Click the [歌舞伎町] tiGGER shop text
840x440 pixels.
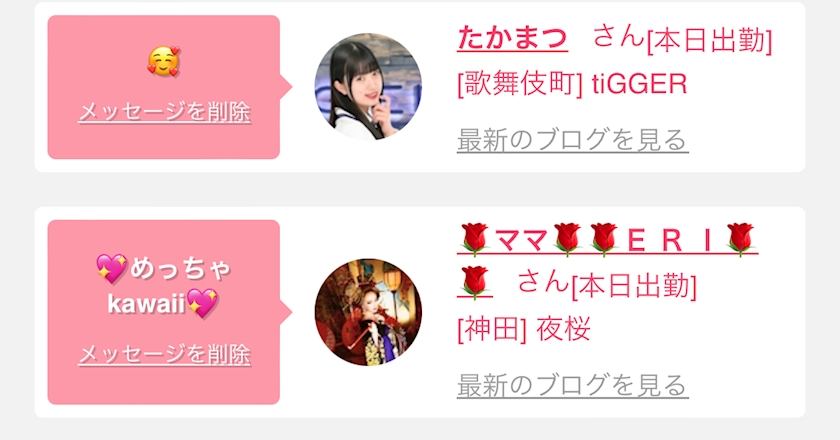[x=572, y=84]
